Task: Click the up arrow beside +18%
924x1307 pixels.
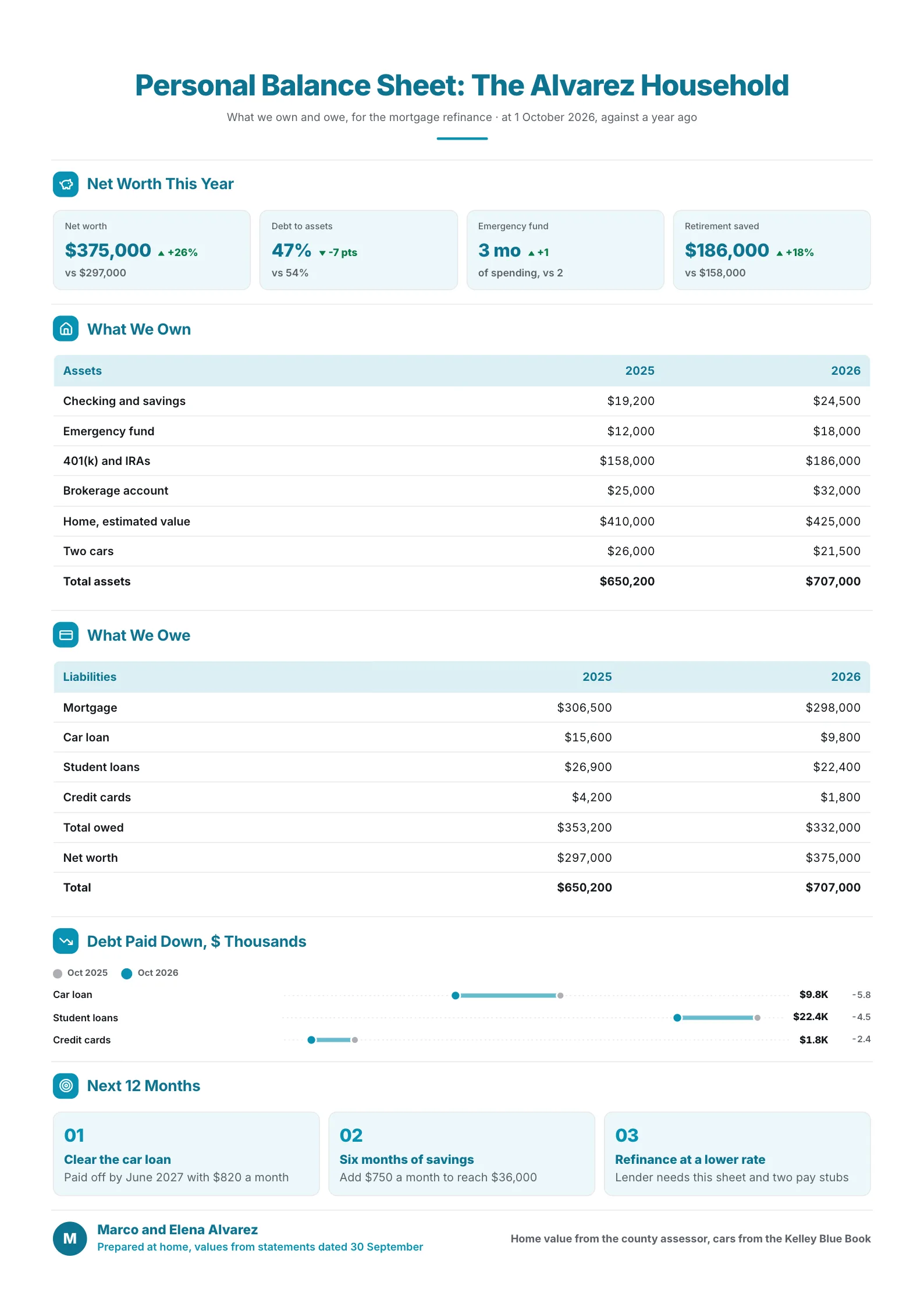Action: 780,253
